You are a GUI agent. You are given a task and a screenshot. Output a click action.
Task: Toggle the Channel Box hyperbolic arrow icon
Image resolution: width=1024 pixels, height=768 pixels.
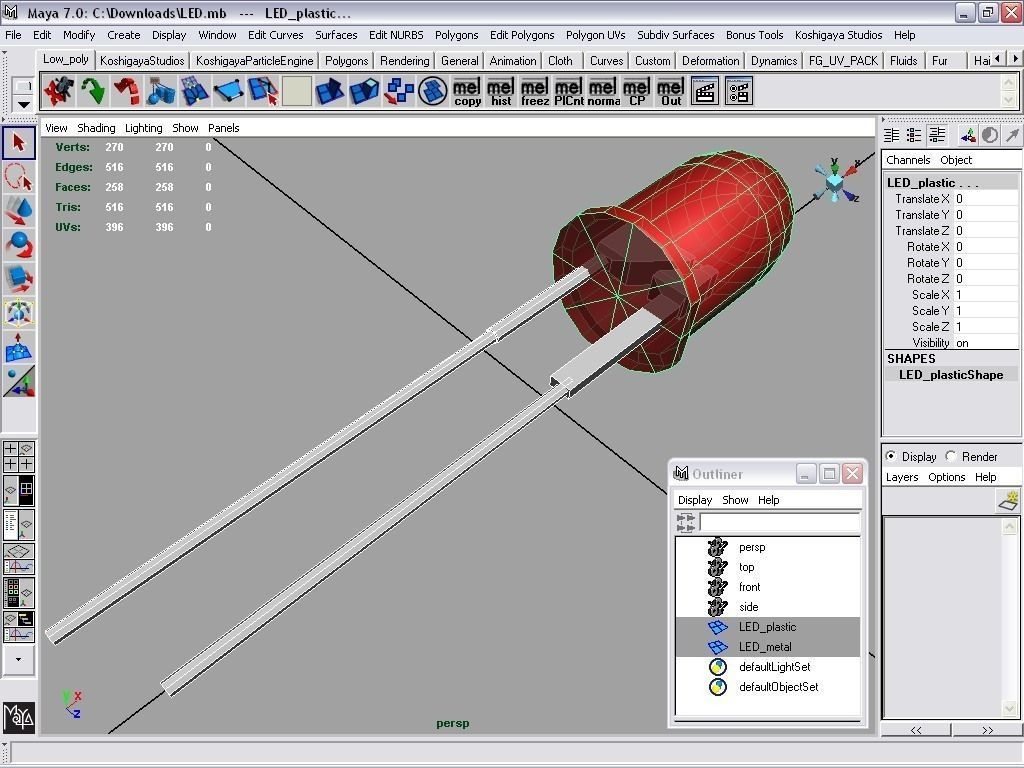tap(1012, 135)
